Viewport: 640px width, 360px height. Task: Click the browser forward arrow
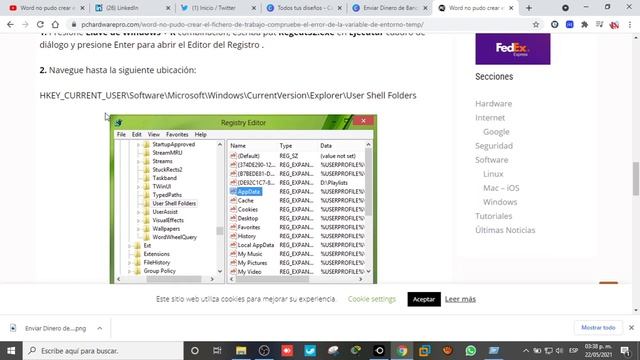click(x=25, y=24)
